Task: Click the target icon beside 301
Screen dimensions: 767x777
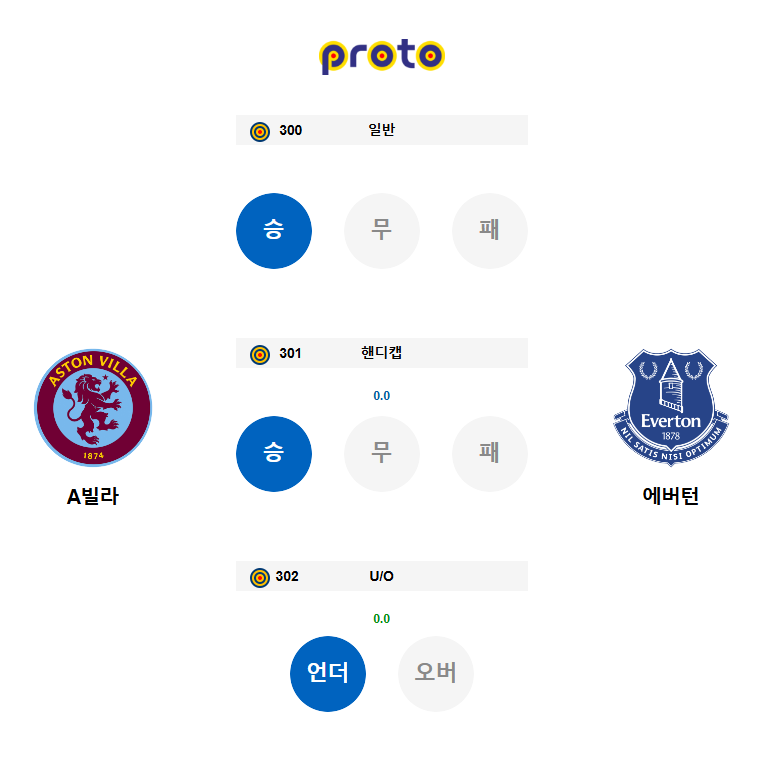Action: click(x=260, y=355)
